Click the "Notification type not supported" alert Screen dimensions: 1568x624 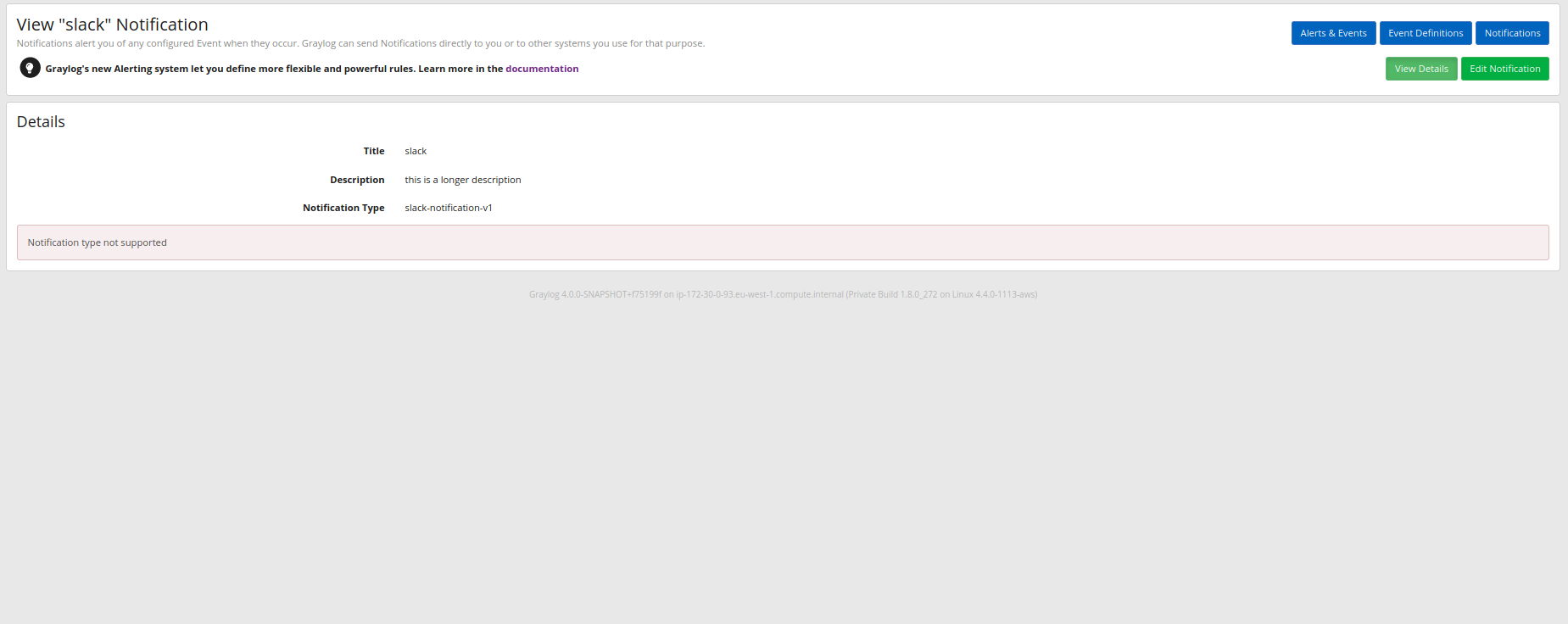[783, 242]
